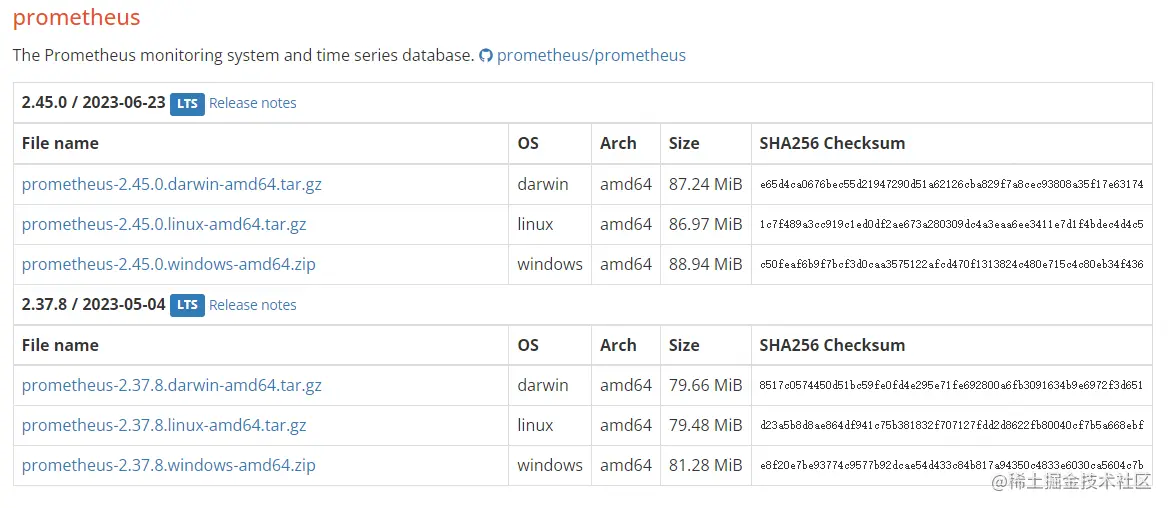Image resolution: width=1168 pixels, height=508 pixels.
Task: Click the prometheus section heading
Action: pyautogui.click(x=76, y=17)
